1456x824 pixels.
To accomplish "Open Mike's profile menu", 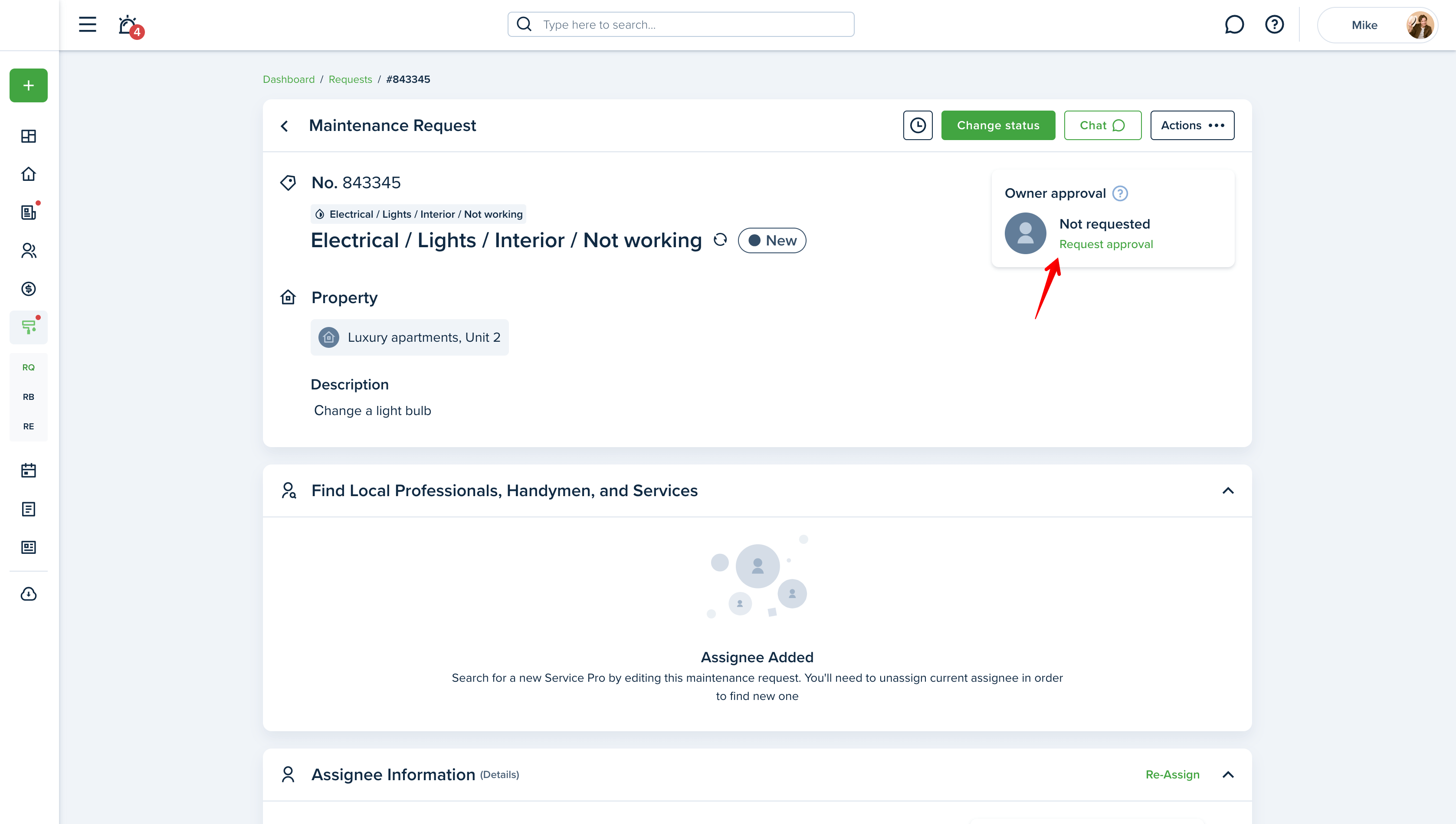I will tap(1377, 25).
